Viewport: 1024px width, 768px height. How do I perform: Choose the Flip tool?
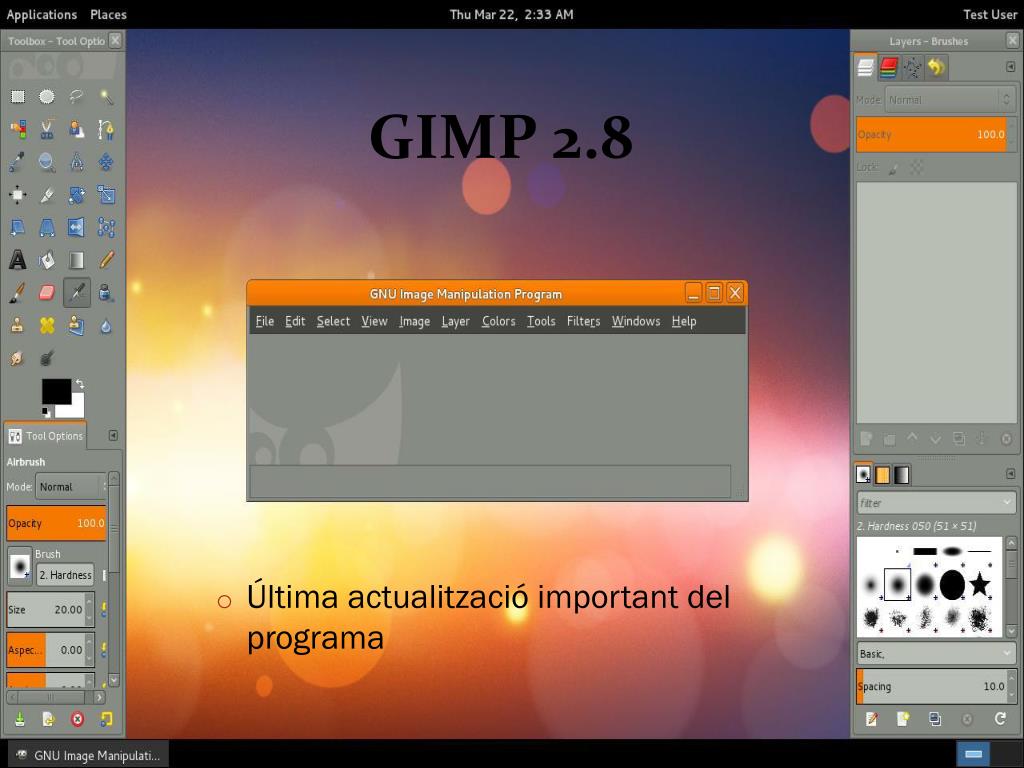pos(76,227)
